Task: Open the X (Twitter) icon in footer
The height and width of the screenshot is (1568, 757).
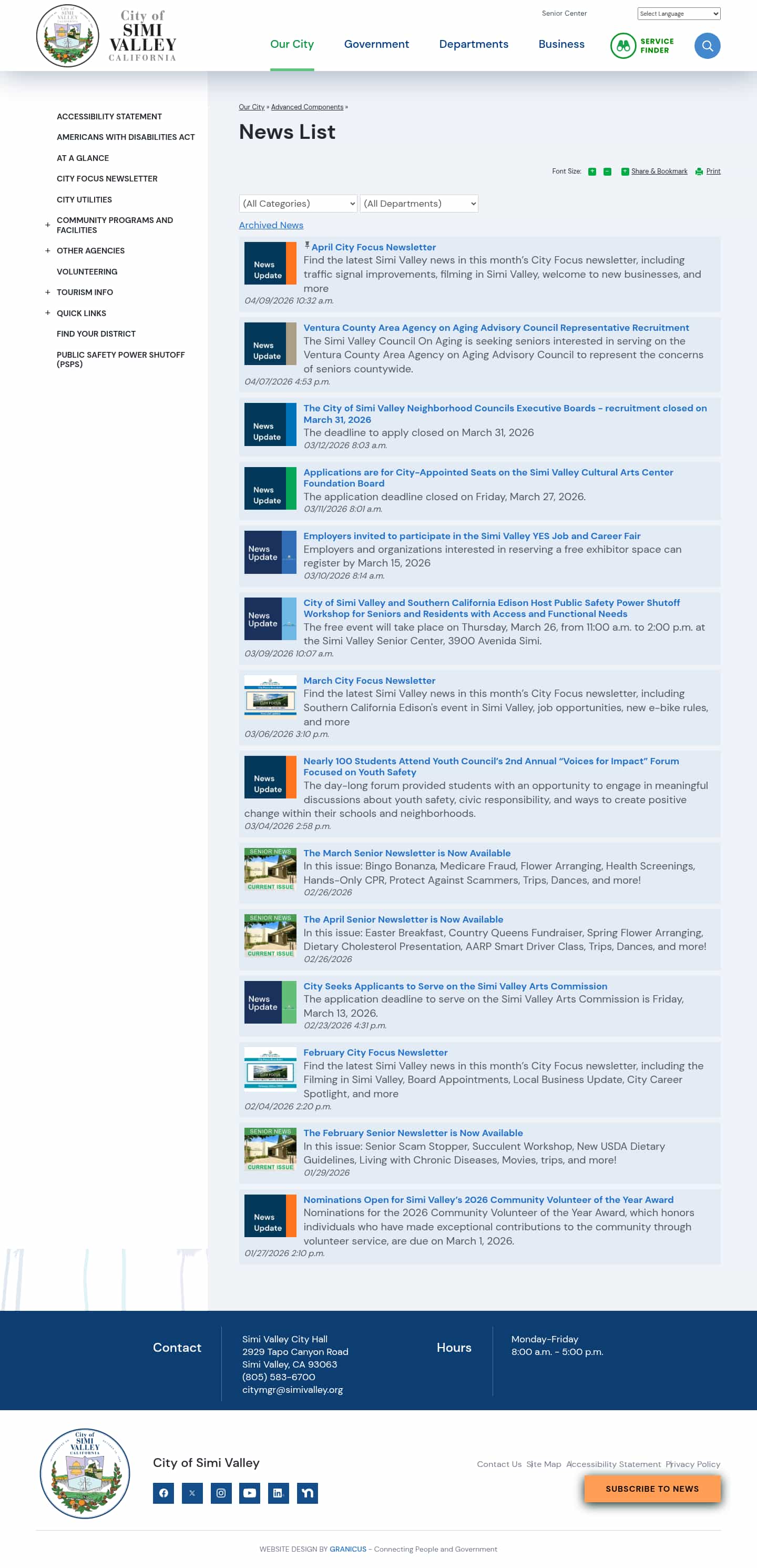Action: click(x=192, y=1493)
